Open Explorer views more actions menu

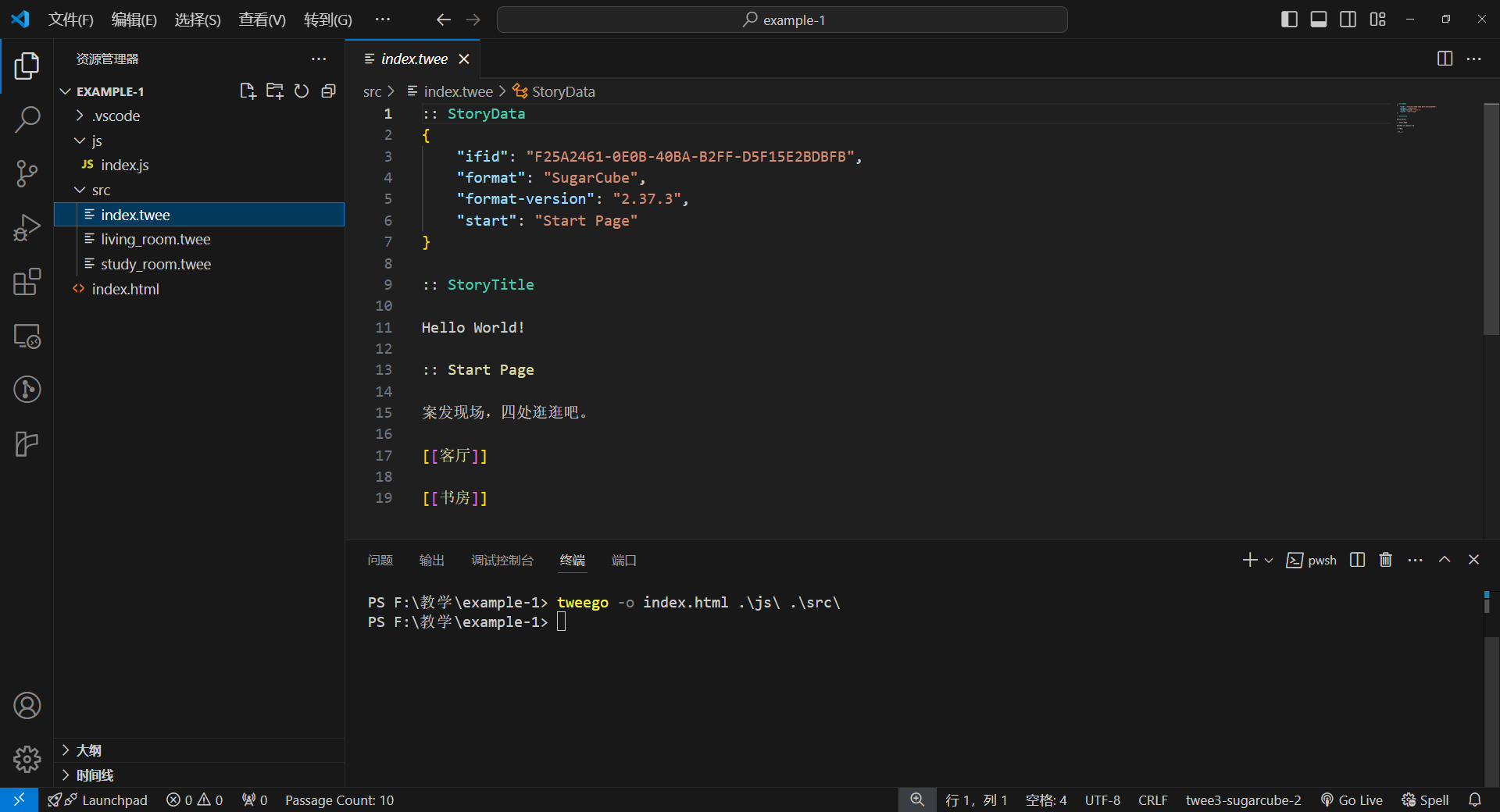(x=319, y=59)
